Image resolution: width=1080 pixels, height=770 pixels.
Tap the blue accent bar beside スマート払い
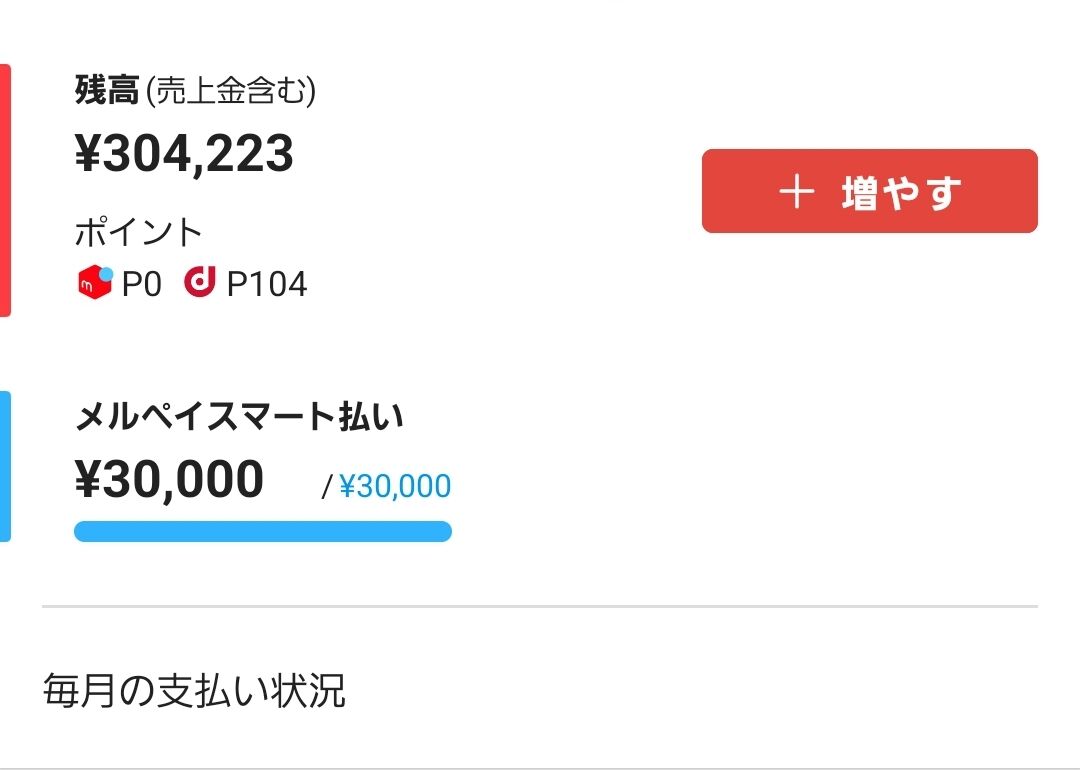tap(5, 466)
